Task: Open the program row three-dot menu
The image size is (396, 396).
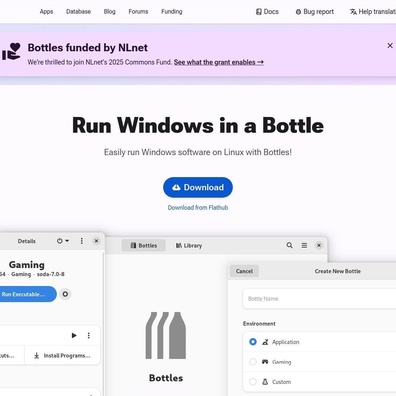Action: 89,335
